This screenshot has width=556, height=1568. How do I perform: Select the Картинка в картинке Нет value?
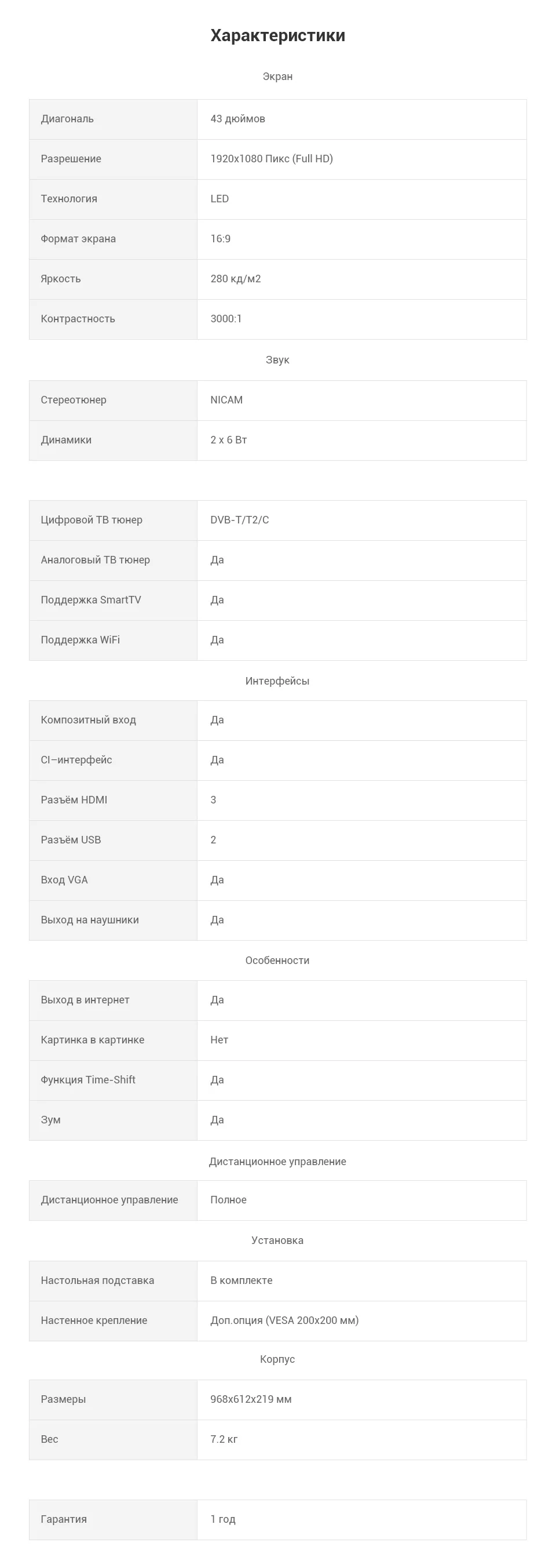tap(219, 1041)
